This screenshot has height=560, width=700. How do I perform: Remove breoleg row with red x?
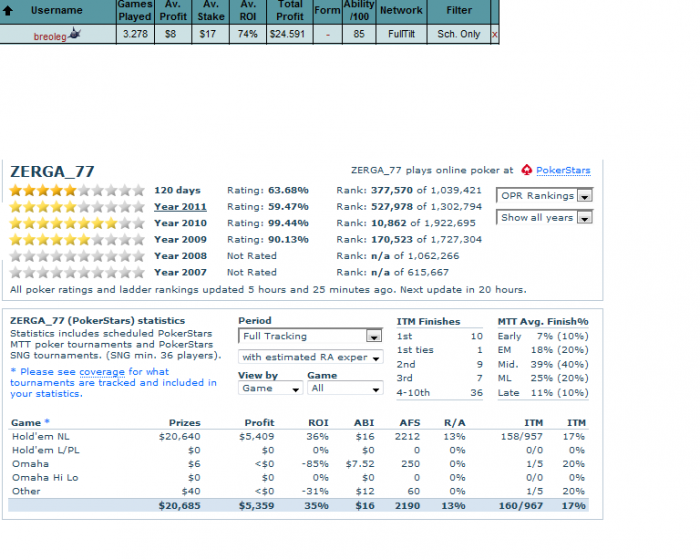pos(494,35)
